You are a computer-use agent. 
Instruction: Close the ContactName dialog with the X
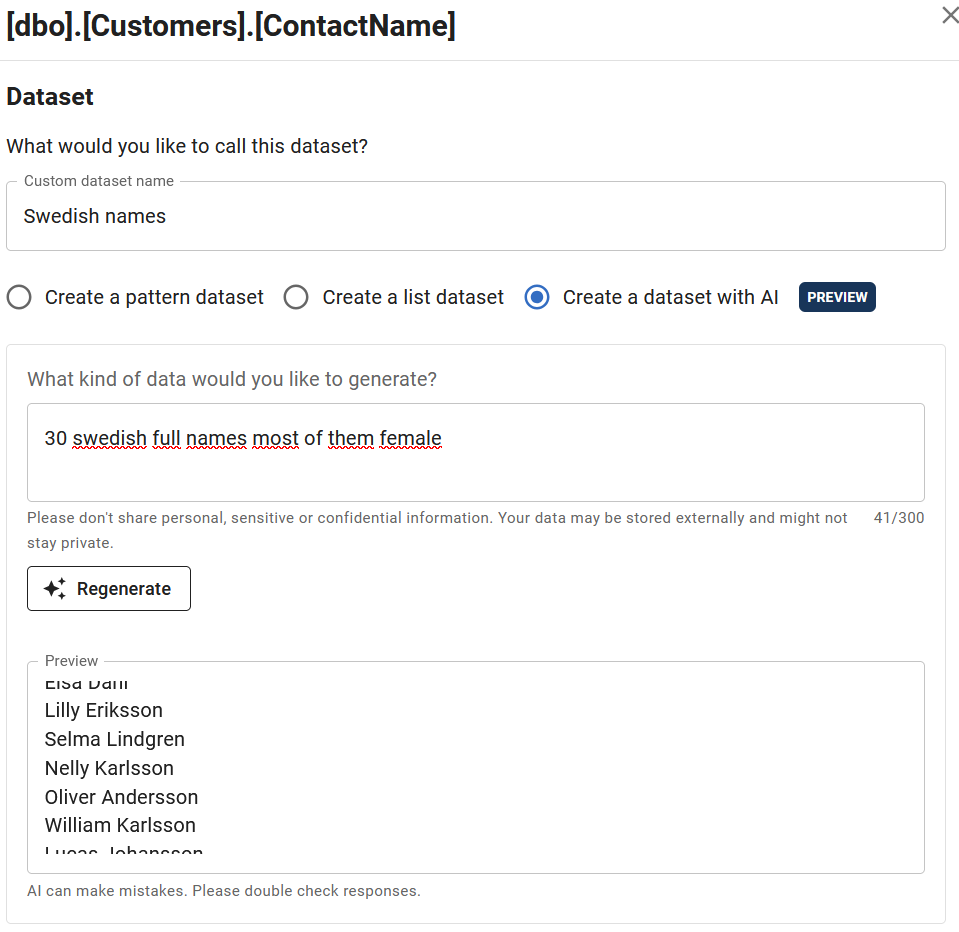(x=950, y=16)
